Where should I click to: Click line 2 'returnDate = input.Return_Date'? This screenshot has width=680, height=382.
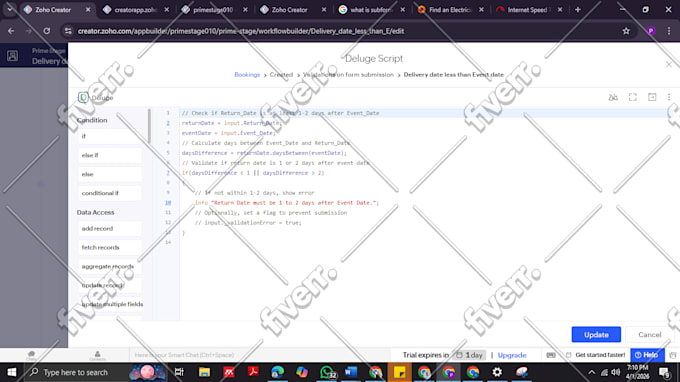(x=232, y=123)
